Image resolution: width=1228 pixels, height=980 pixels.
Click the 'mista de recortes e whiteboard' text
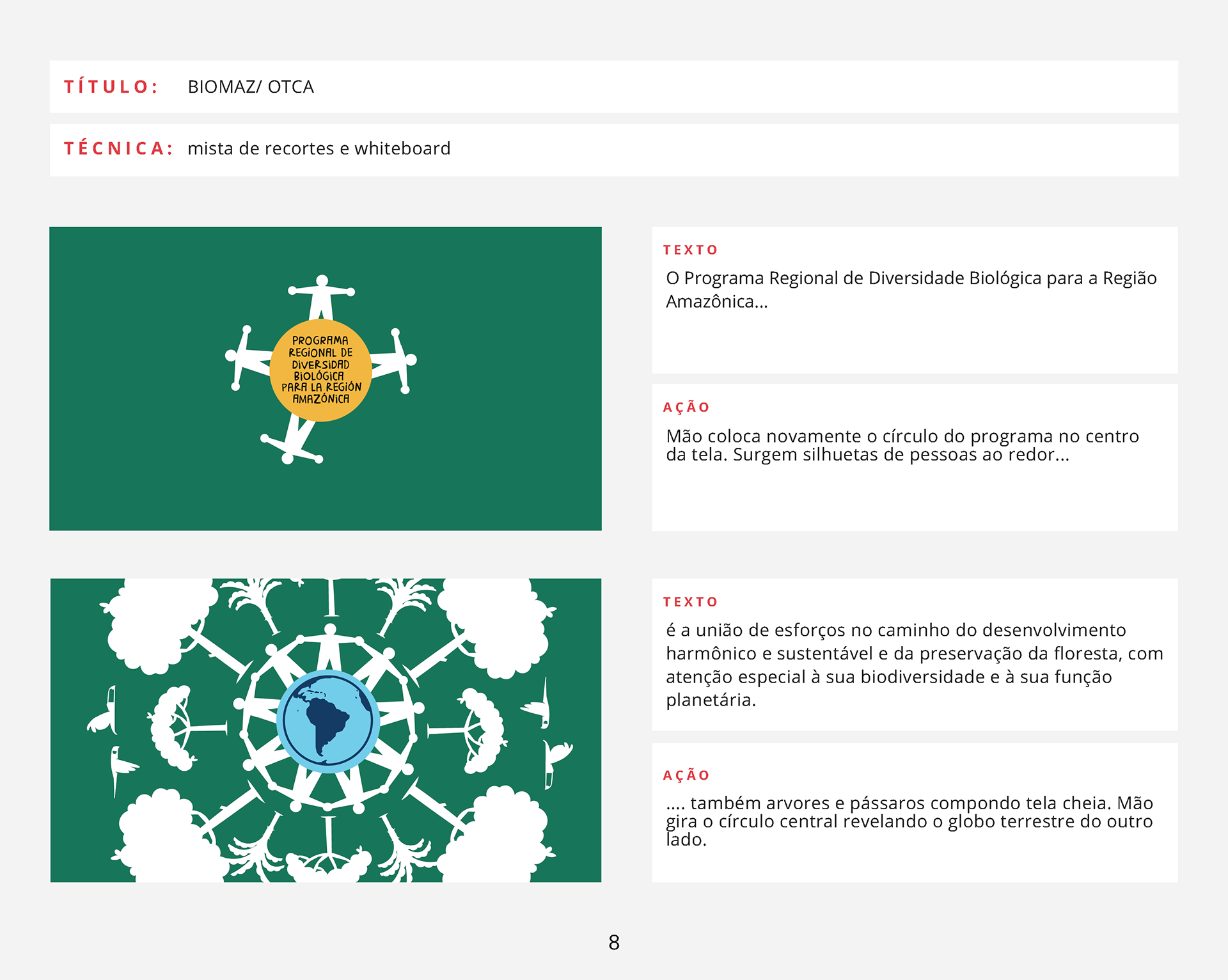coord(319,148)
